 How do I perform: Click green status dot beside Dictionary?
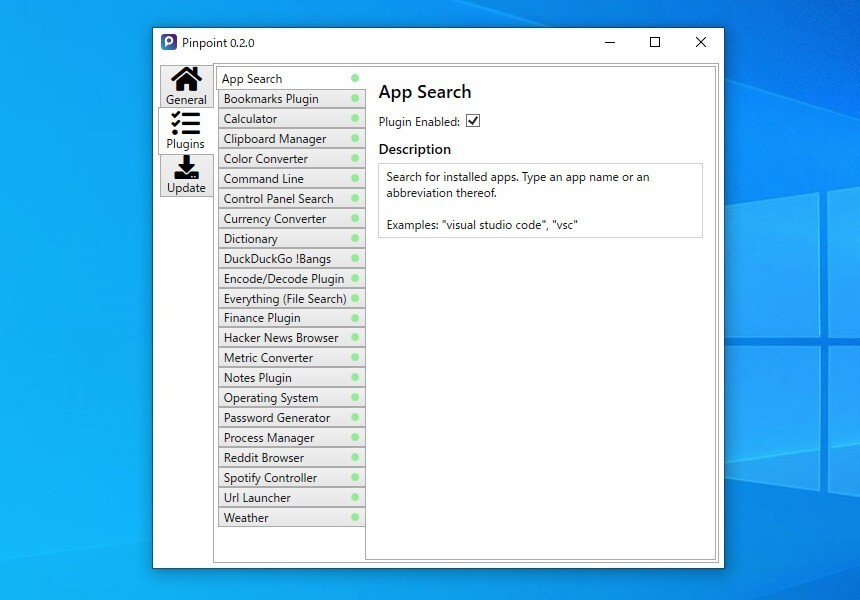tap(355, 238)
